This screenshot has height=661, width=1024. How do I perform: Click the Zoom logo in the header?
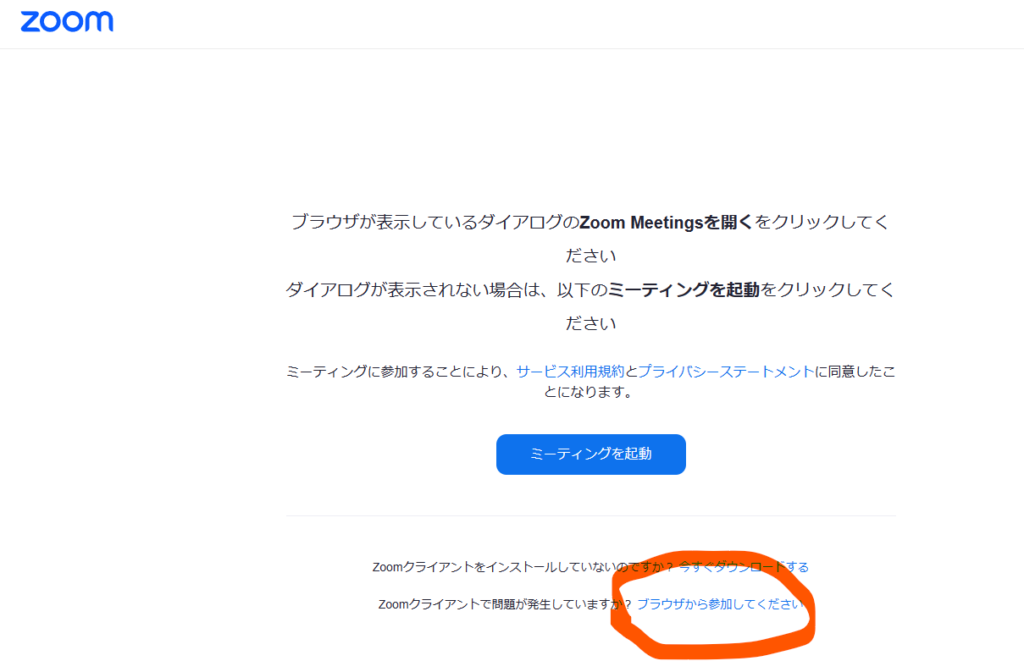click(x=67, y=21)
